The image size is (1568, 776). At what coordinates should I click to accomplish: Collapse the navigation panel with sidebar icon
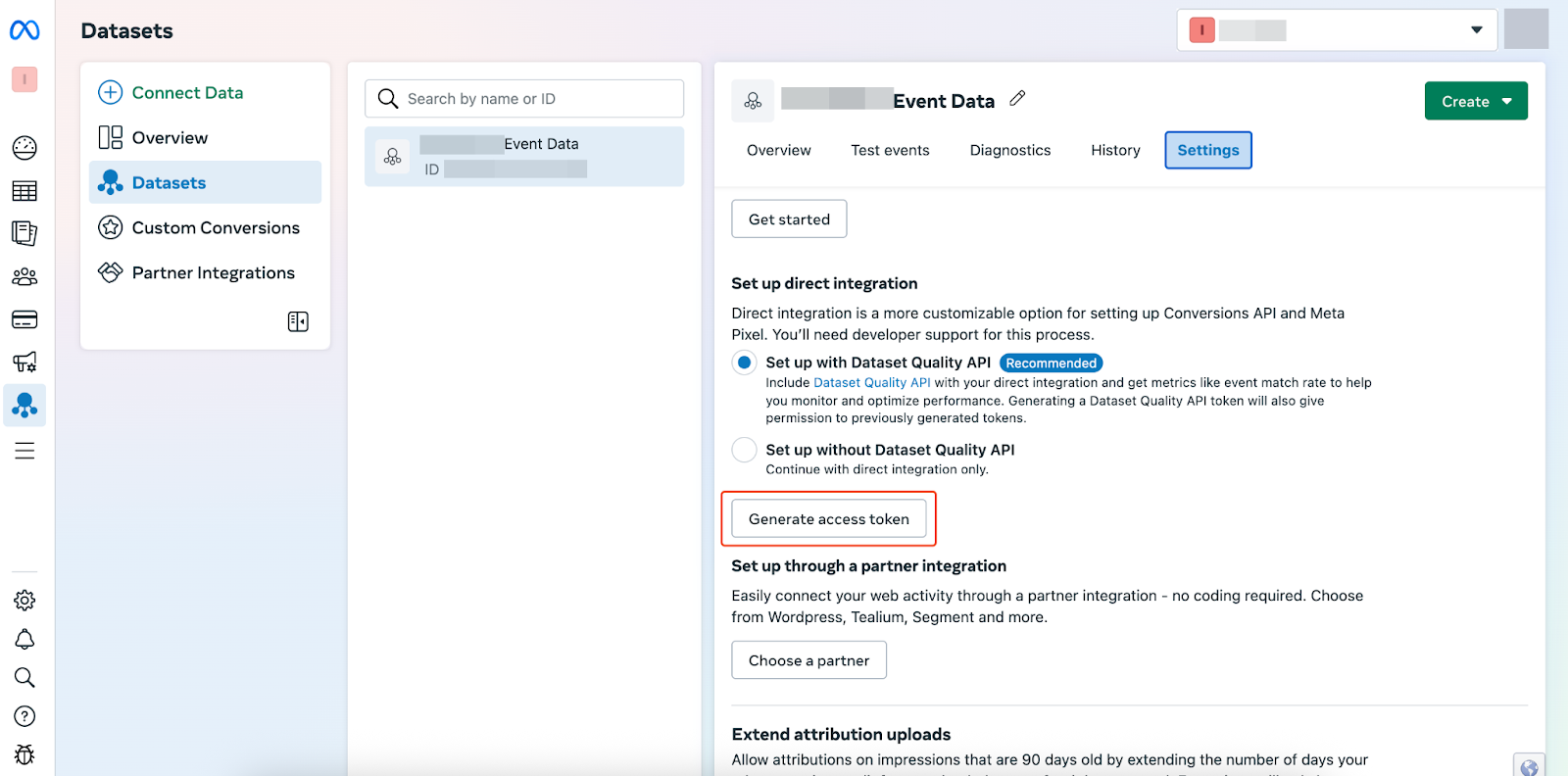(x=298, y=322)
